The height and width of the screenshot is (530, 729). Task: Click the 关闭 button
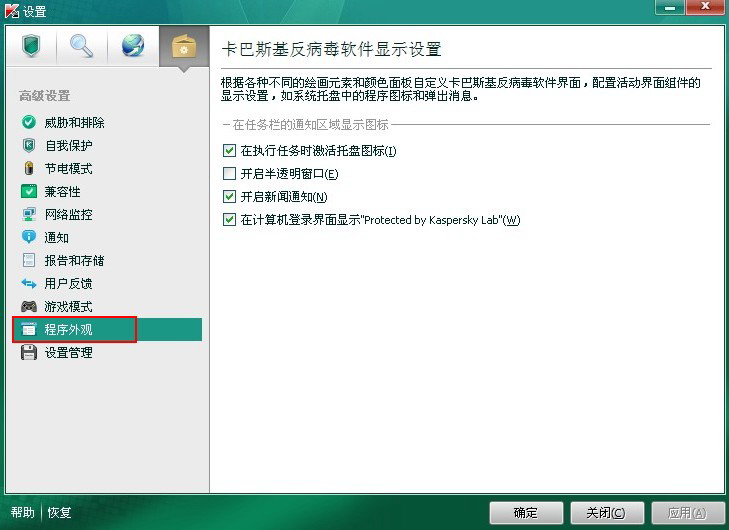click(x=607, y=513)
